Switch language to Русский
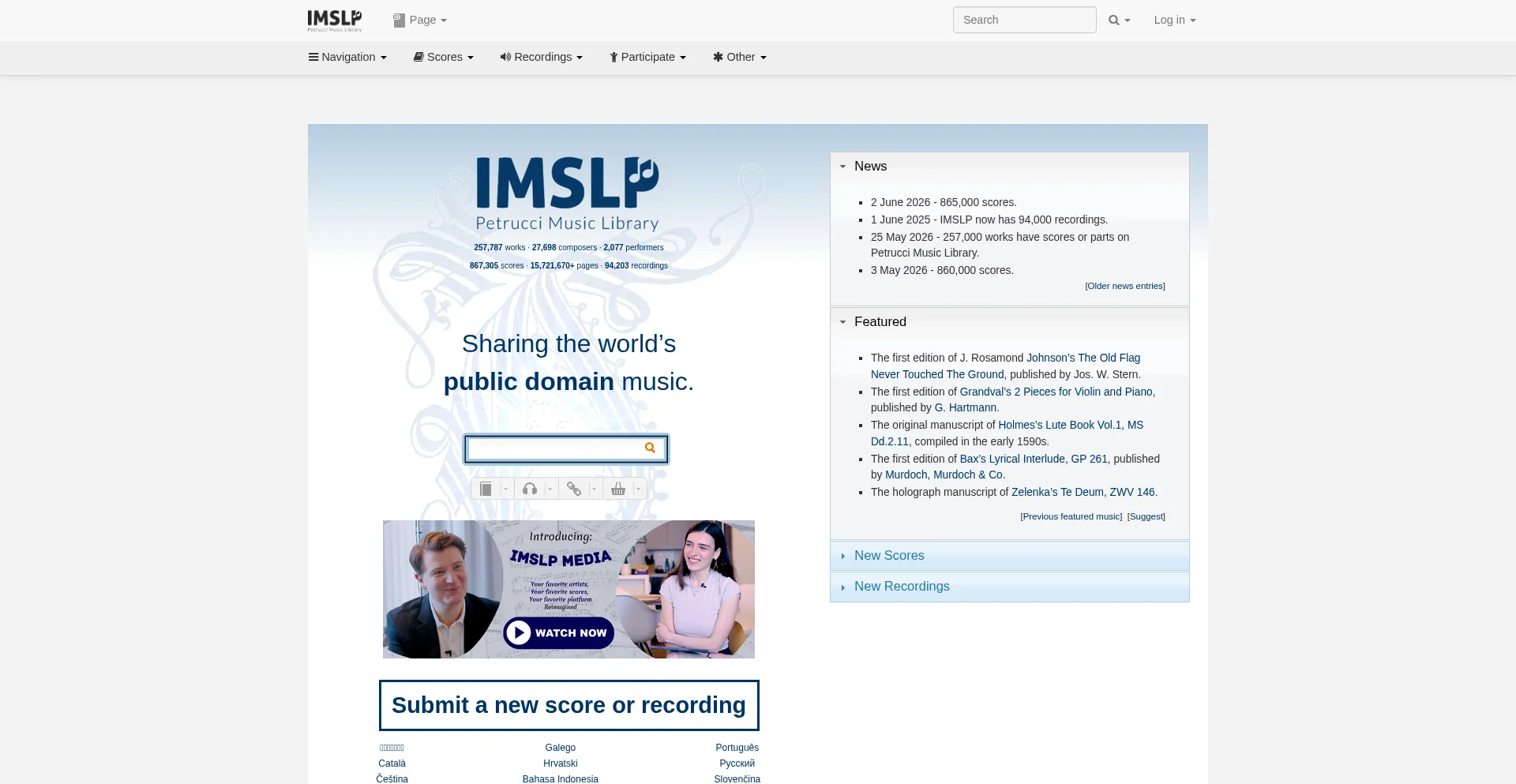1516x784 pixels. (x=737, y=763)
